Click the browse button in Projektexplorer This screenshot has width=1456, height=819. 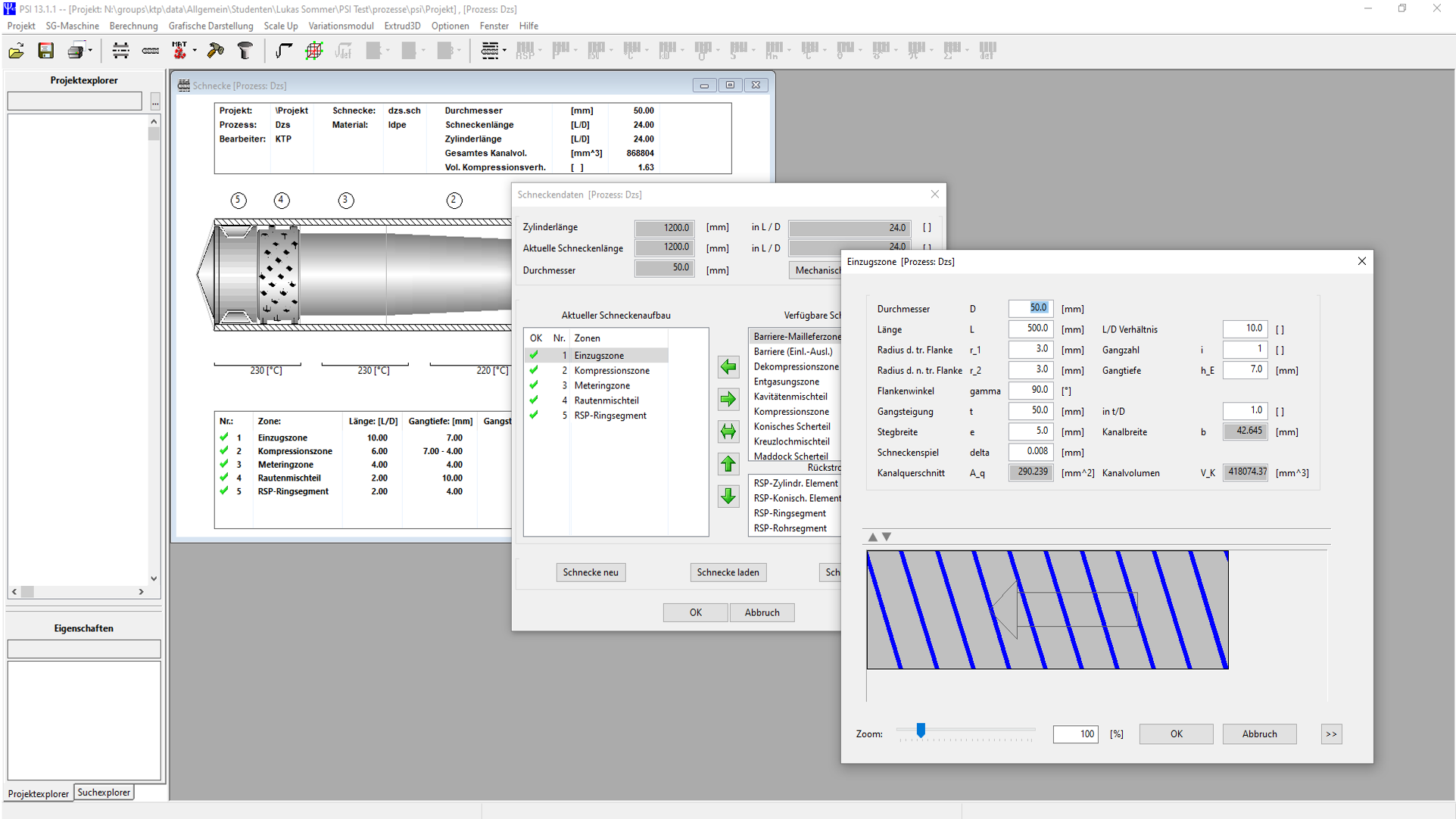tap(154, 101)
